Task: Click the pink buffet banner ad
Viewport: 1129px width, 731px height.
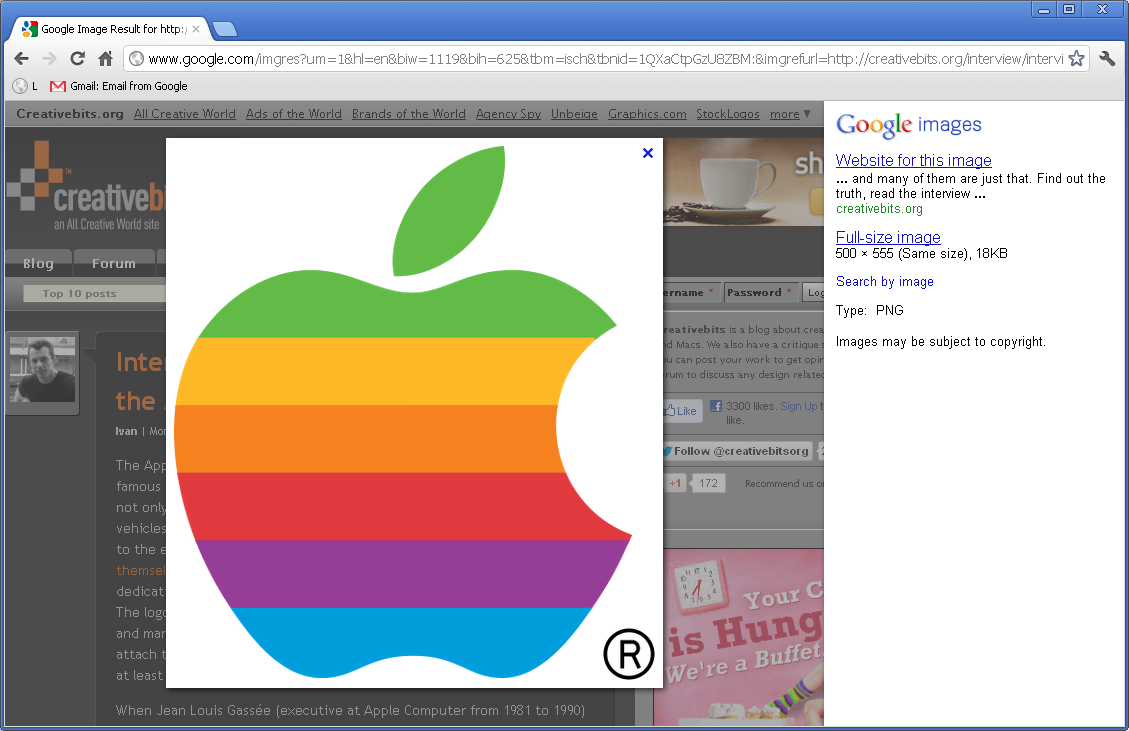Action: (x=739, y=637)
